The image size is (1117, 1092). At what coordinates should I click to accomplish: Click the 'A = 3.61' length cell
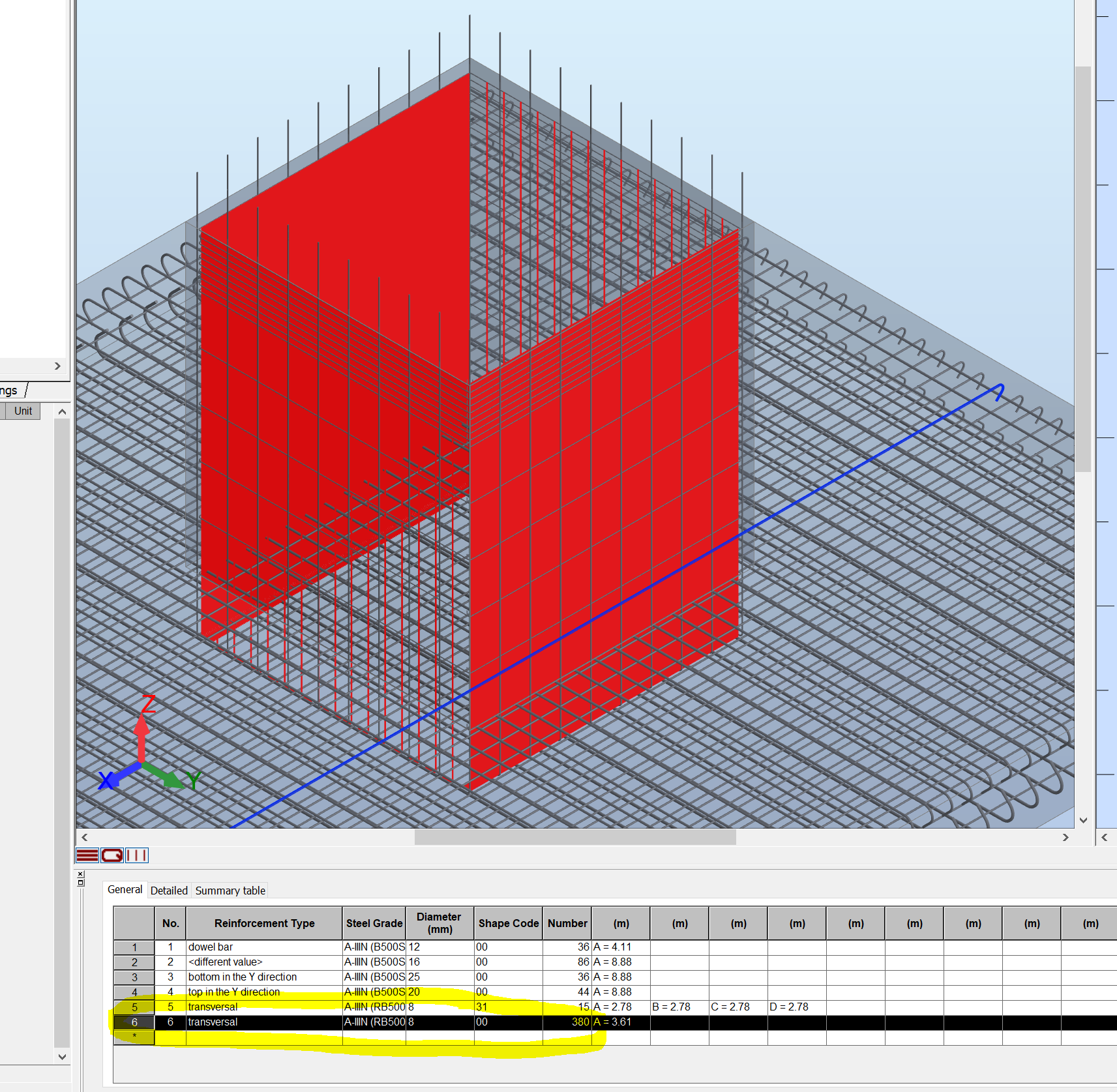[621, 1022]
